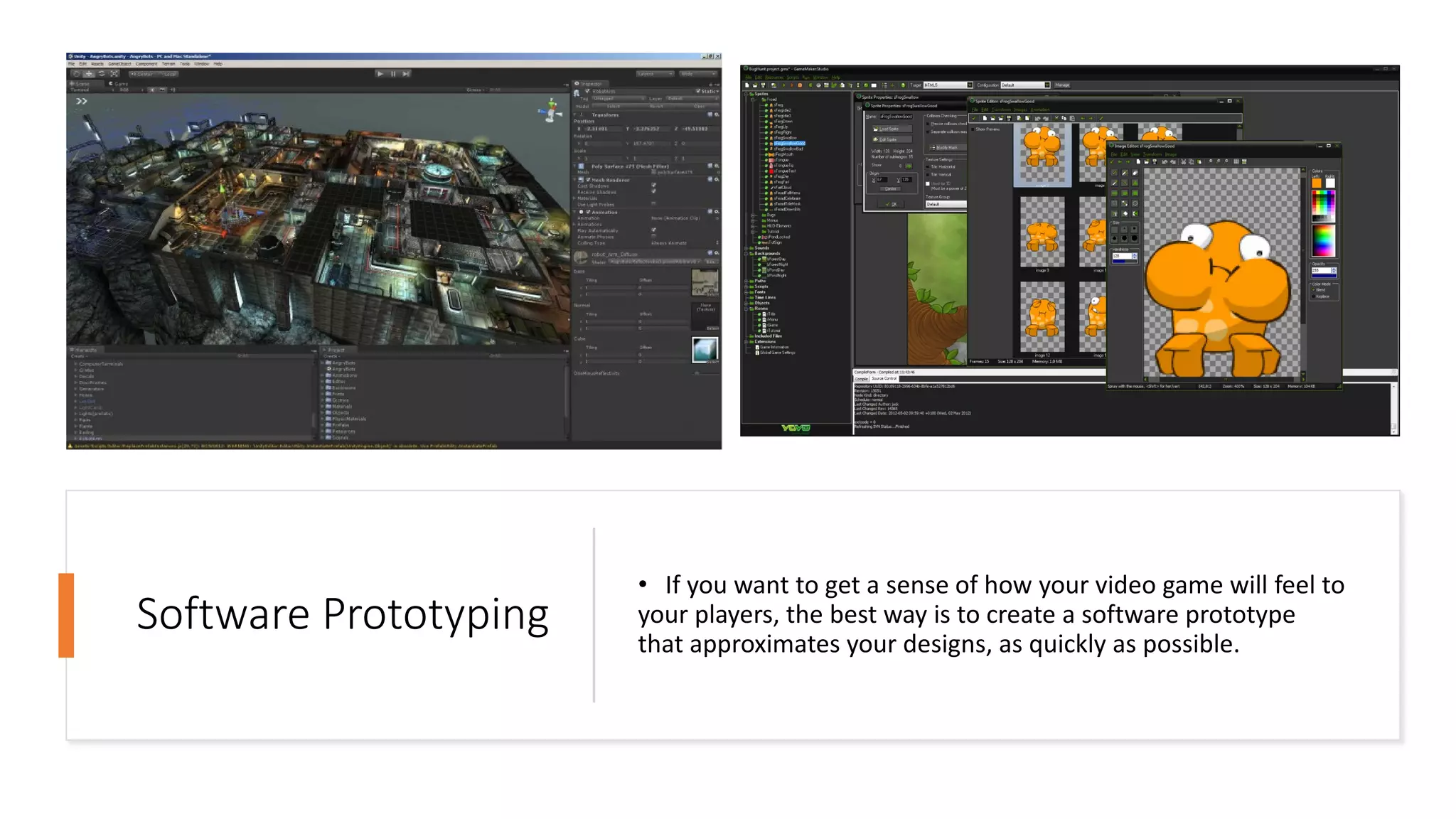Switch to the Source Control tab

pos(884,379)
